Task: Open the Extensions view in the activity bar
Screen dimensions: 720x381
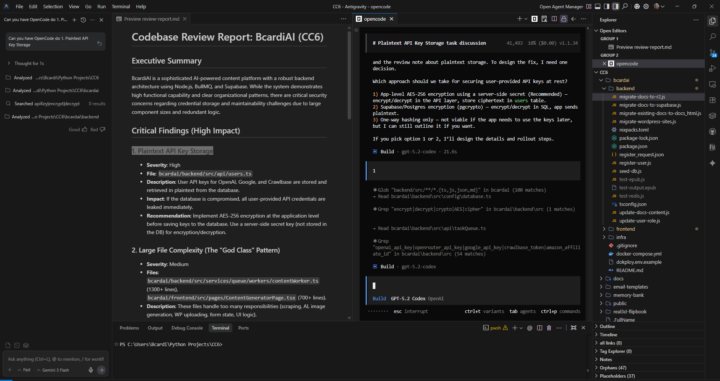Action: click(712, 100)
